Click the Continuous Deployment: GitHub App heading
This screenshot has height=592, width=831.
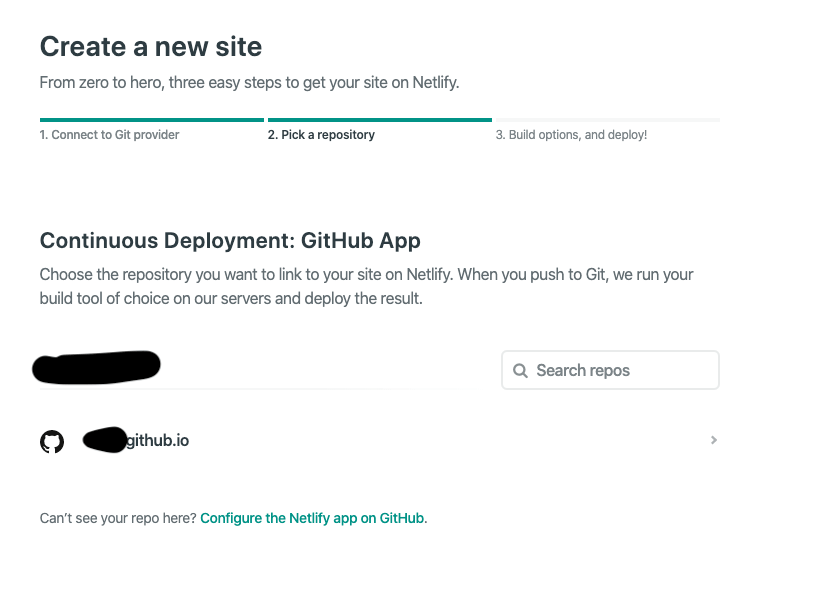[229, 240]
